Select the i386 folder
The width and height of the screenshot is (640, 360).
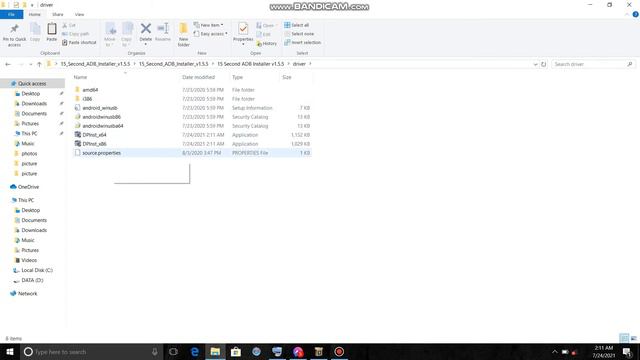point(87,99)
